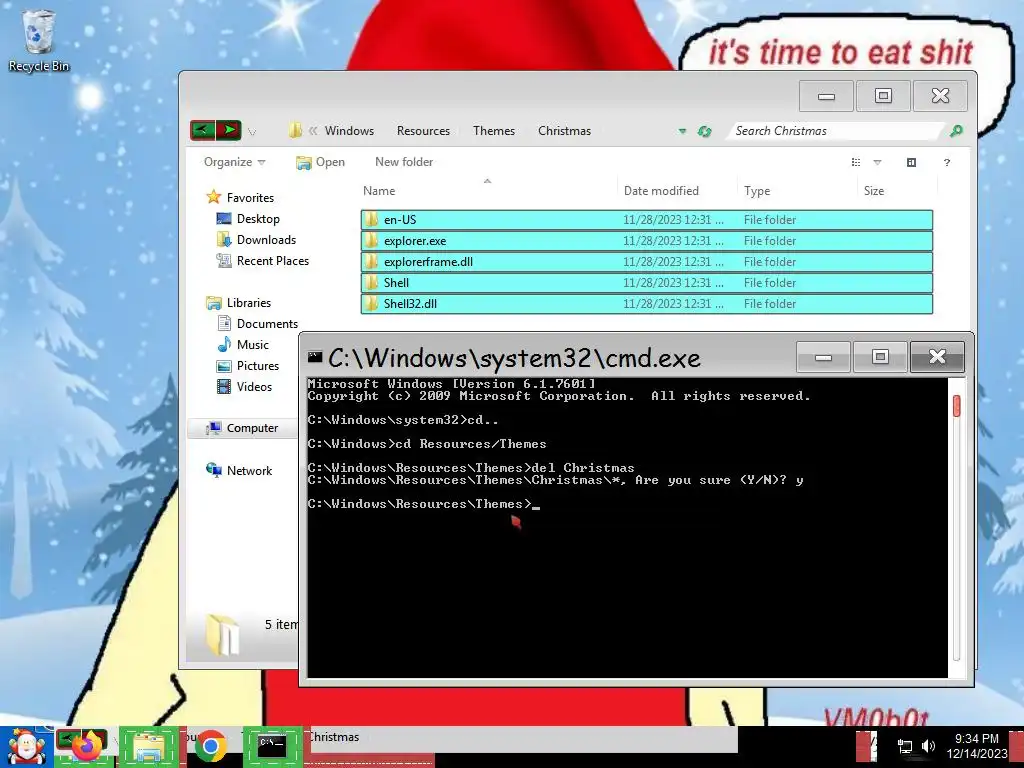Viewport: 1024px width, 768px height.
Task: Change view with the view icon
Action: point(856,162)
